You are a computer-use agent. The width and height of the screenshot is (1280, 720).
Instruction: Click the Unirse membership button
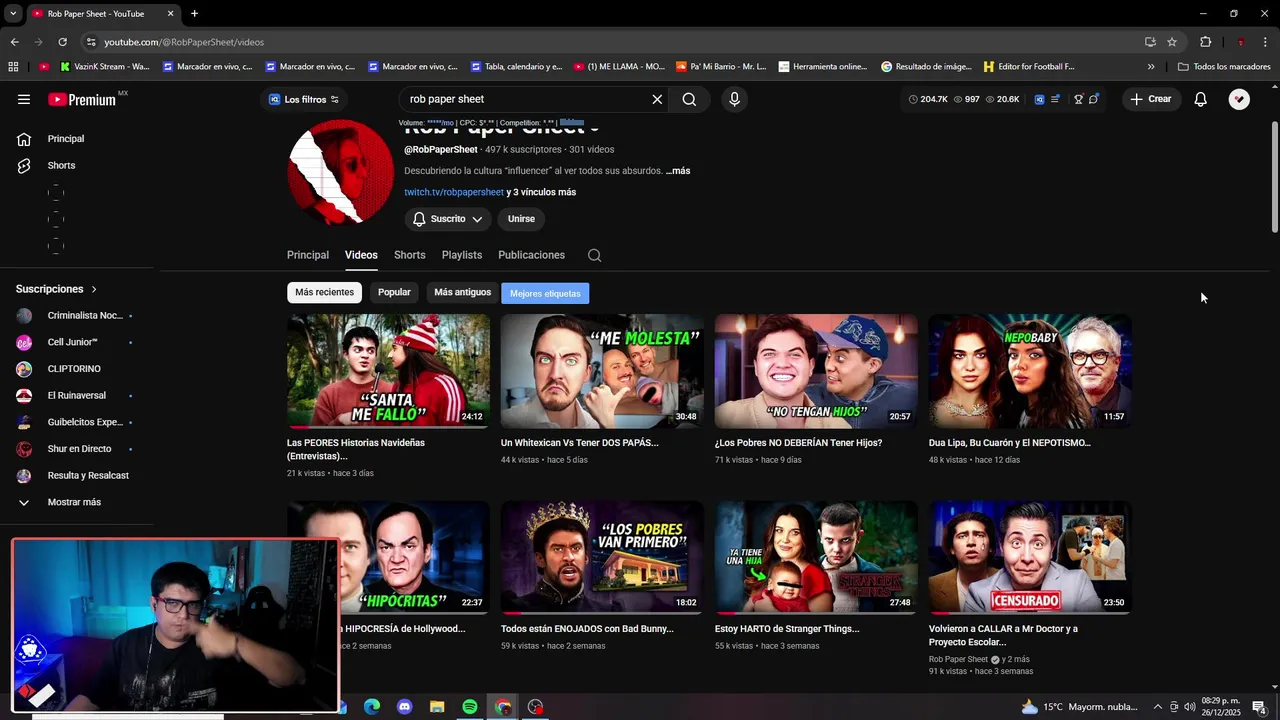(521, 219)
